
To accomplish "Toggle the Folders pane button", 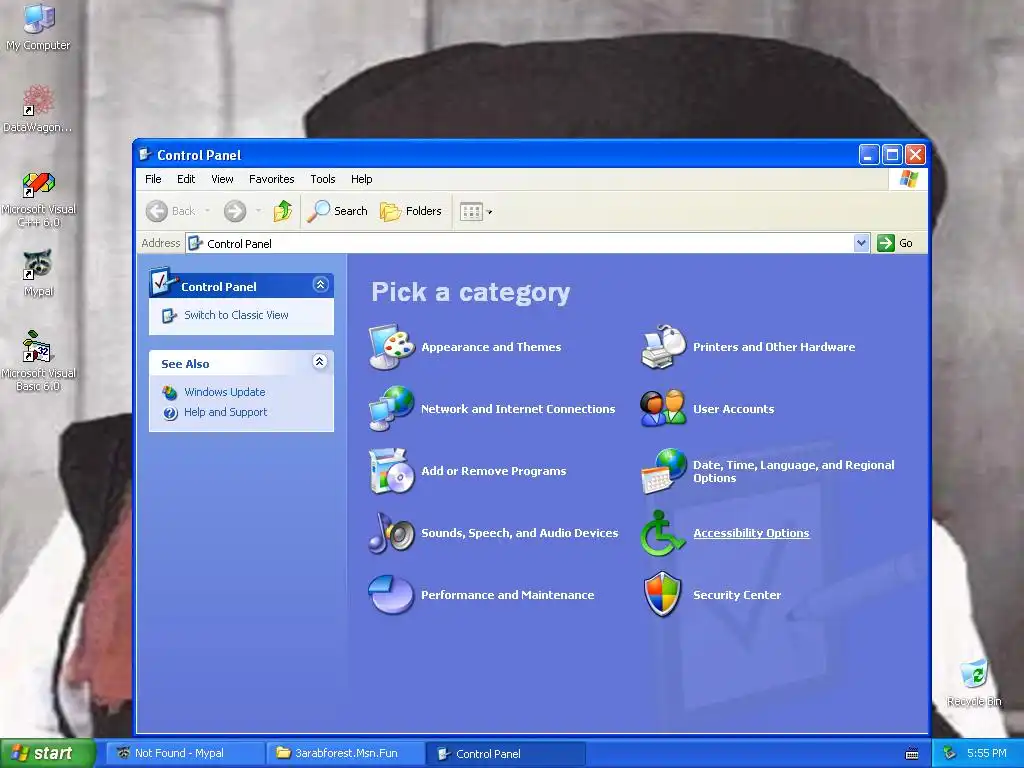I will click(x=411, y=211).
